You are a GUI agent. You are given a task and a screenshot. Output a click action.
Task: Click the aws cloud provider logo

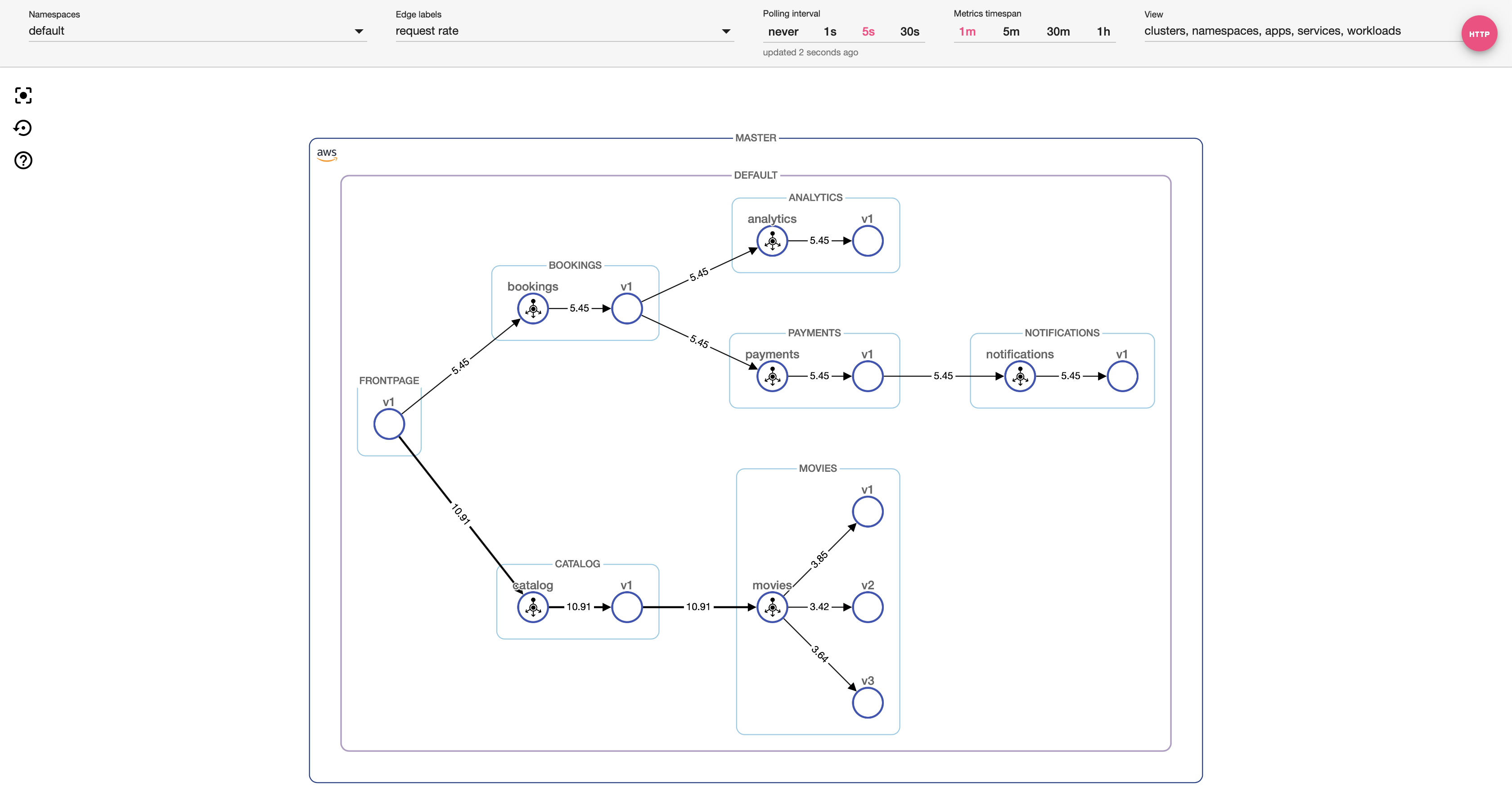click(x=327, y=154)
